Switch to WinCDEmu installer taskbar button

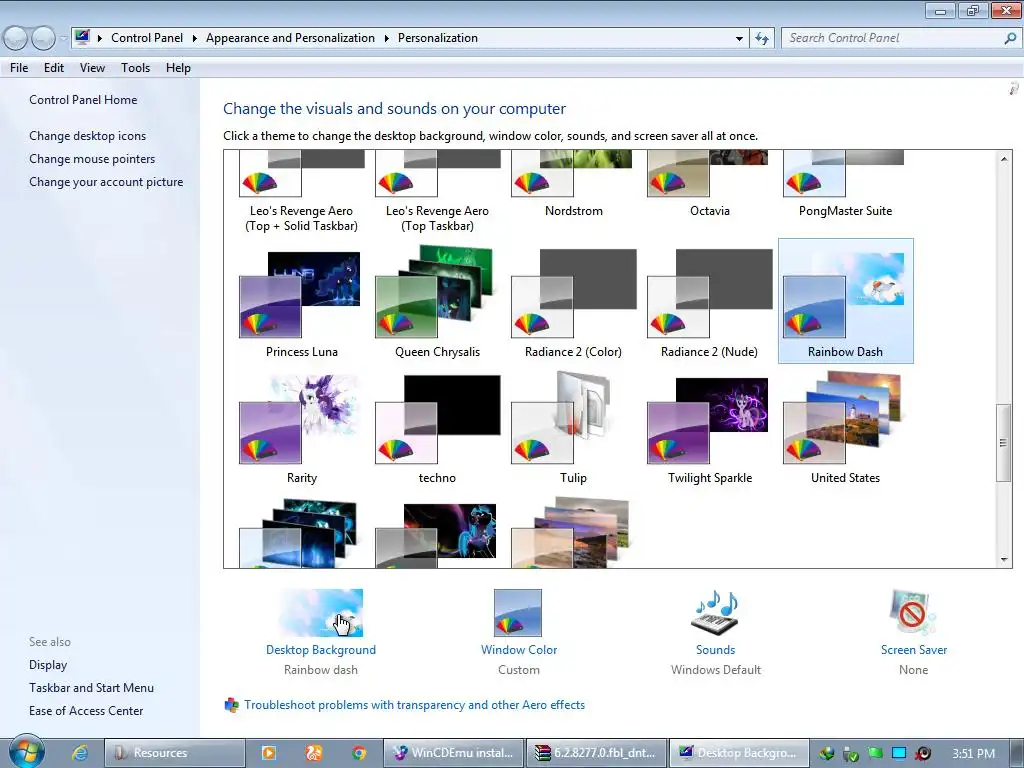click(453, 753)
